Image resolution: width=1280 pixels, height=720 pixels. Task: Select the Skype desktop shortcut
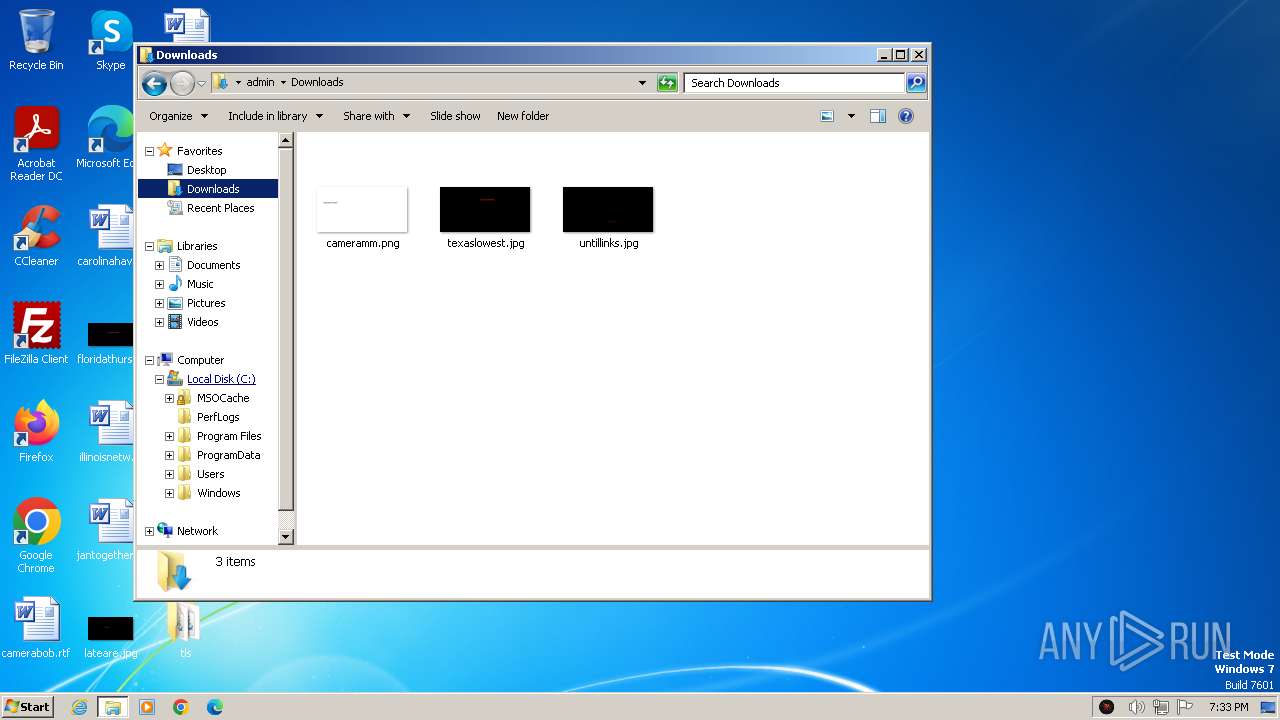[111, 40]
